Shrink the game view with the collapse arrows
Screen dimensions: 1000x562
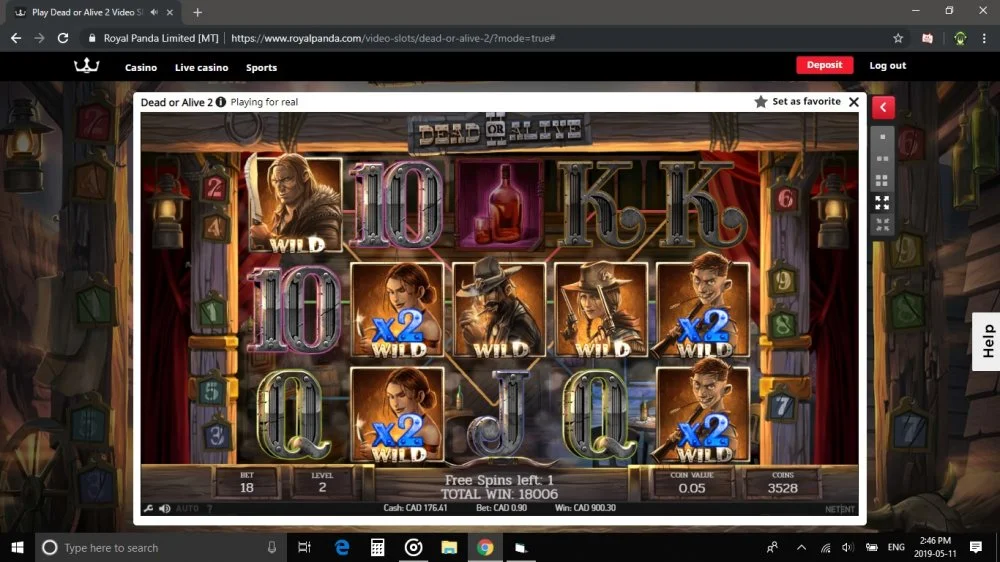pos(883,225)
